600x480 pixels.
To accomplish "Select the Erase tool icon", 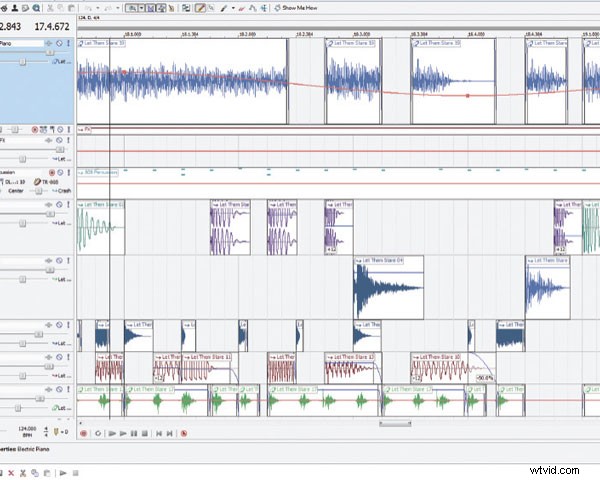I will pyautogui.click(x=241, y=8).
